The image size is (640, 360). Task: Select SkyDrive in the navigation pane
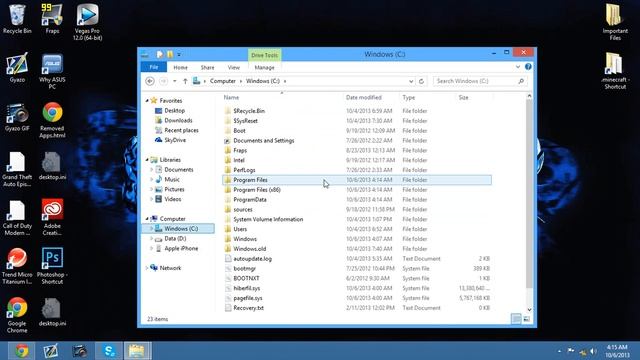(x=175, y=140)
